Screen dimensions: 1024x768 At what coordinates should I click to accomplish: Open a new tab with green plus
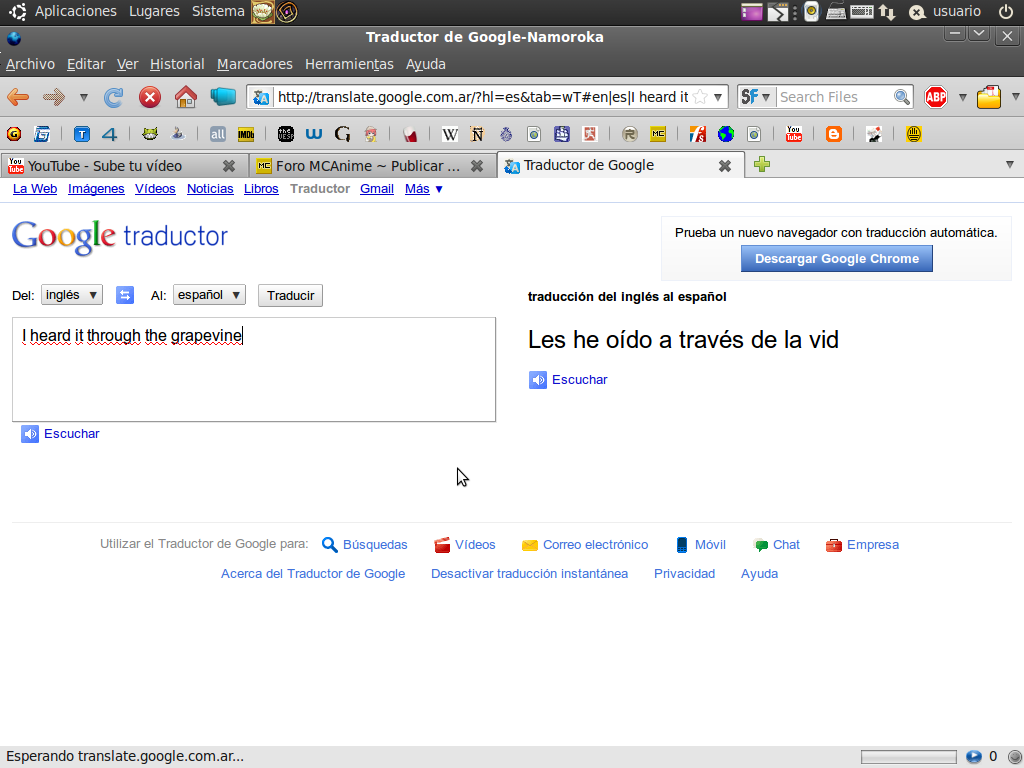[761, 165]
